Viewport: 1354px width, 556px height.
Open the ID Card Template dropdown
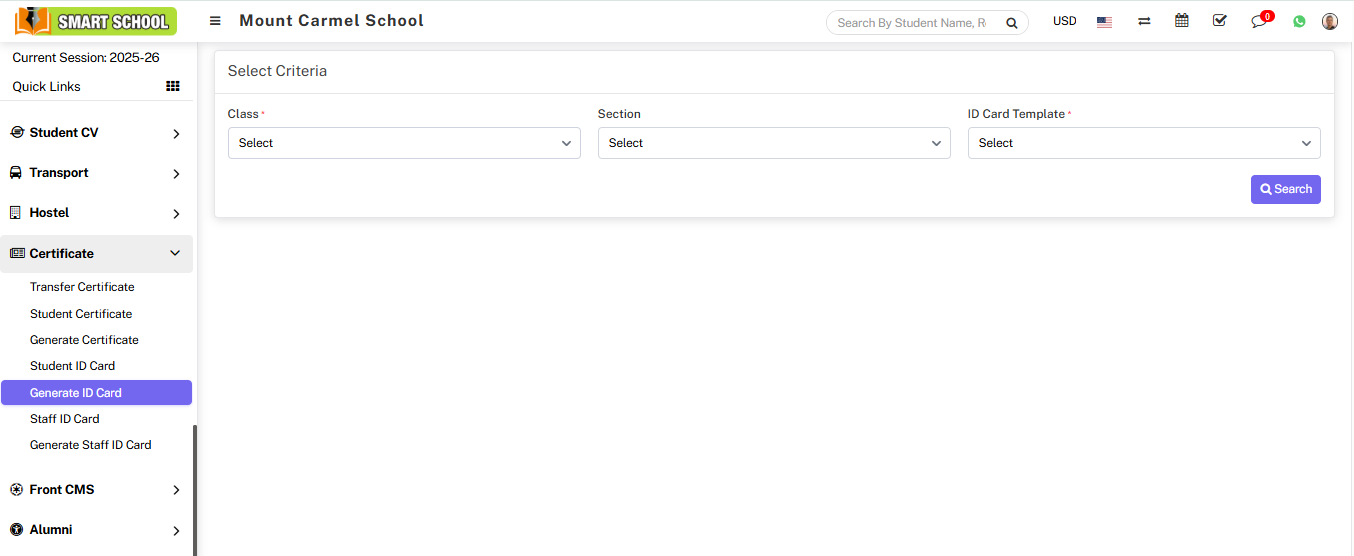1144,143
